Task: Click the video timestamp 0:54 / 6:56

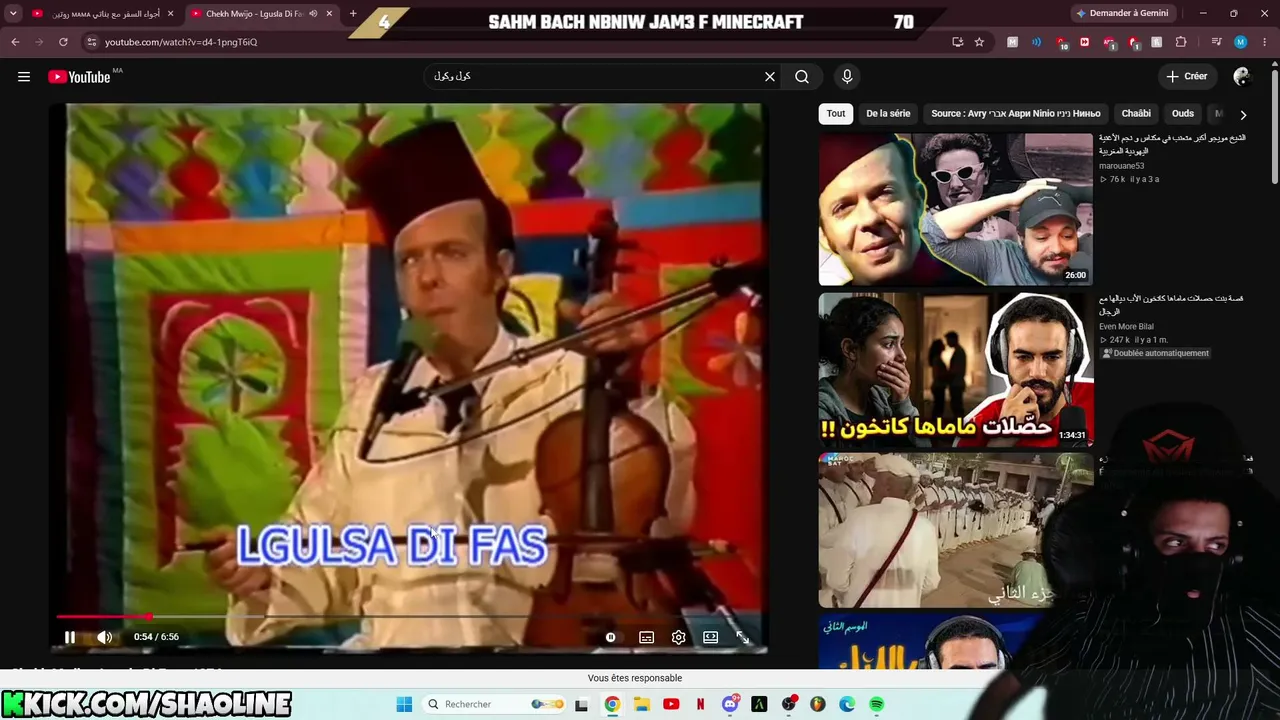Action: click(156, 637)
